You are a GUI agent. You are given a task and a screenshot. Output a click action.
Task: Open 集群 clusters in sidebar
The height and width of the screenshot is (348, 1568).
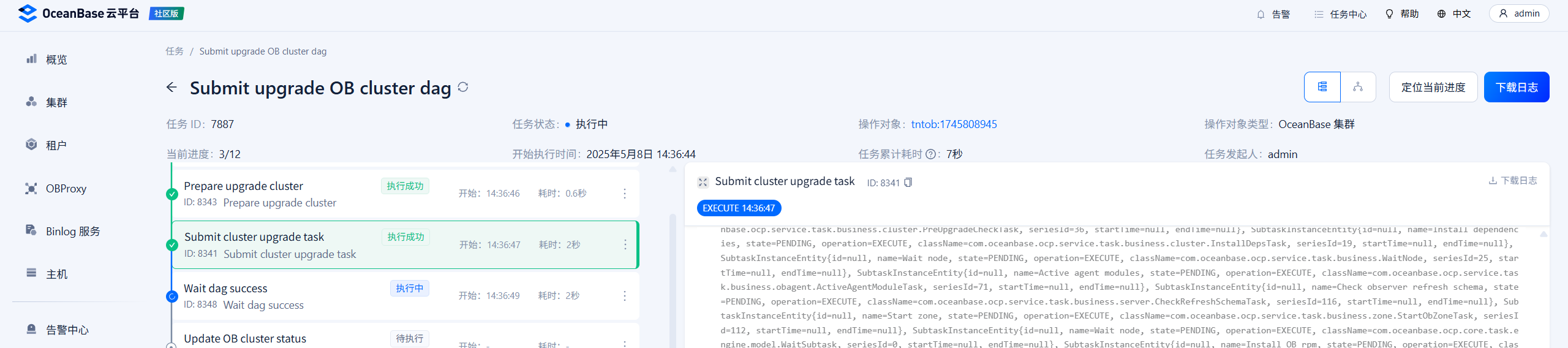coord(47,102)
